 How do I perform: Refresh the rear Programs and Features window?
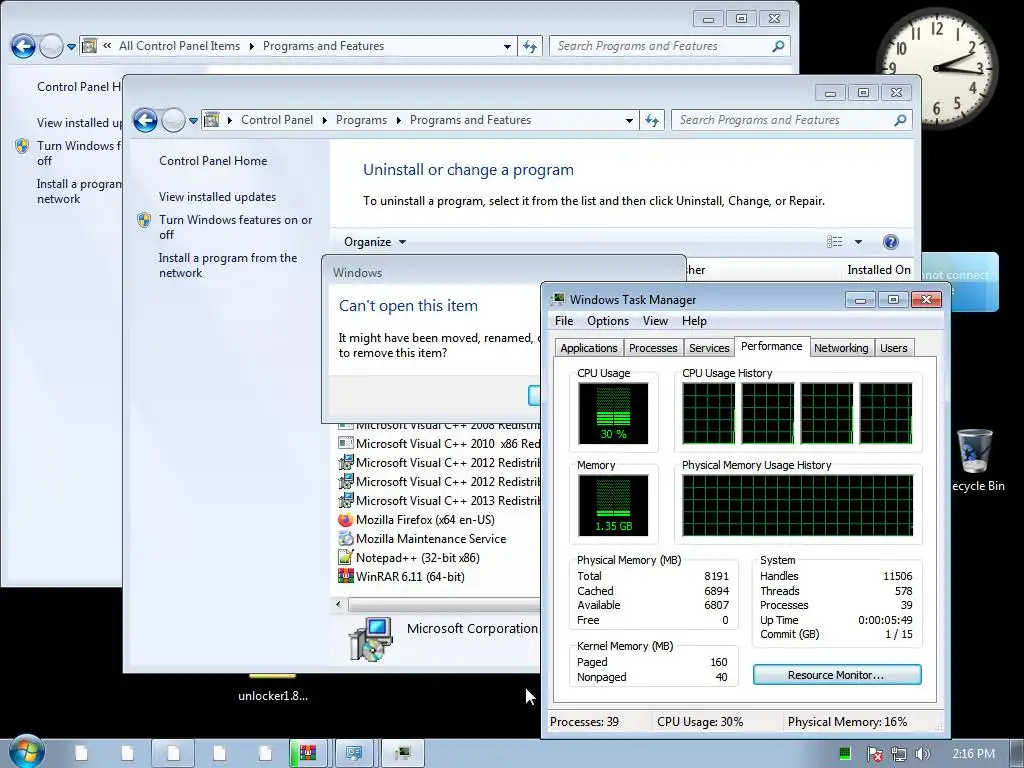(530, 46)
